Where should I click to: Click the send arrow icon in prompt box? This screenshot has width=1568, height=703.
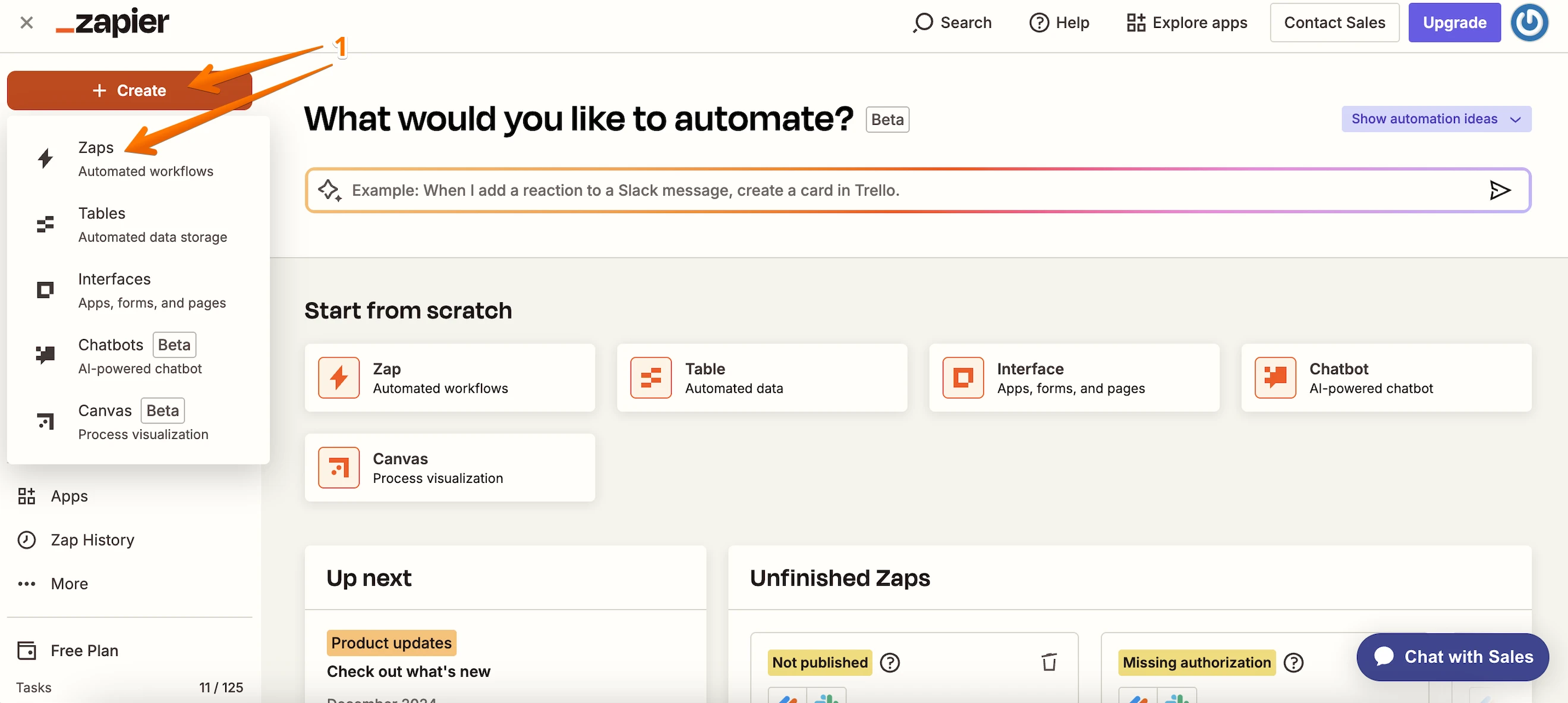click(1499, 190)
